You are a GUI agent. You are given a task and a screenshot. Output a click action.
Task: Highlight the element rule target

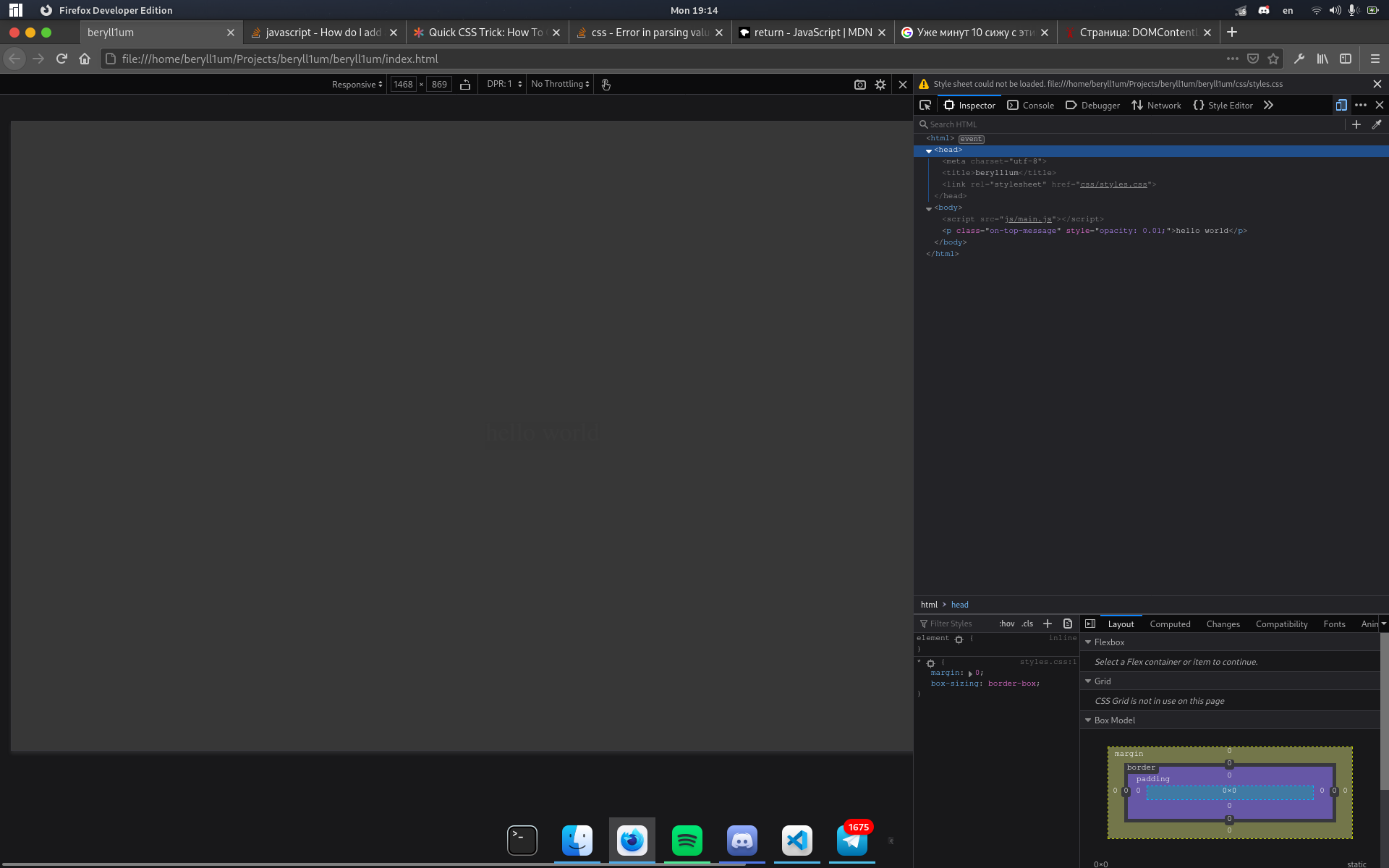959,639
